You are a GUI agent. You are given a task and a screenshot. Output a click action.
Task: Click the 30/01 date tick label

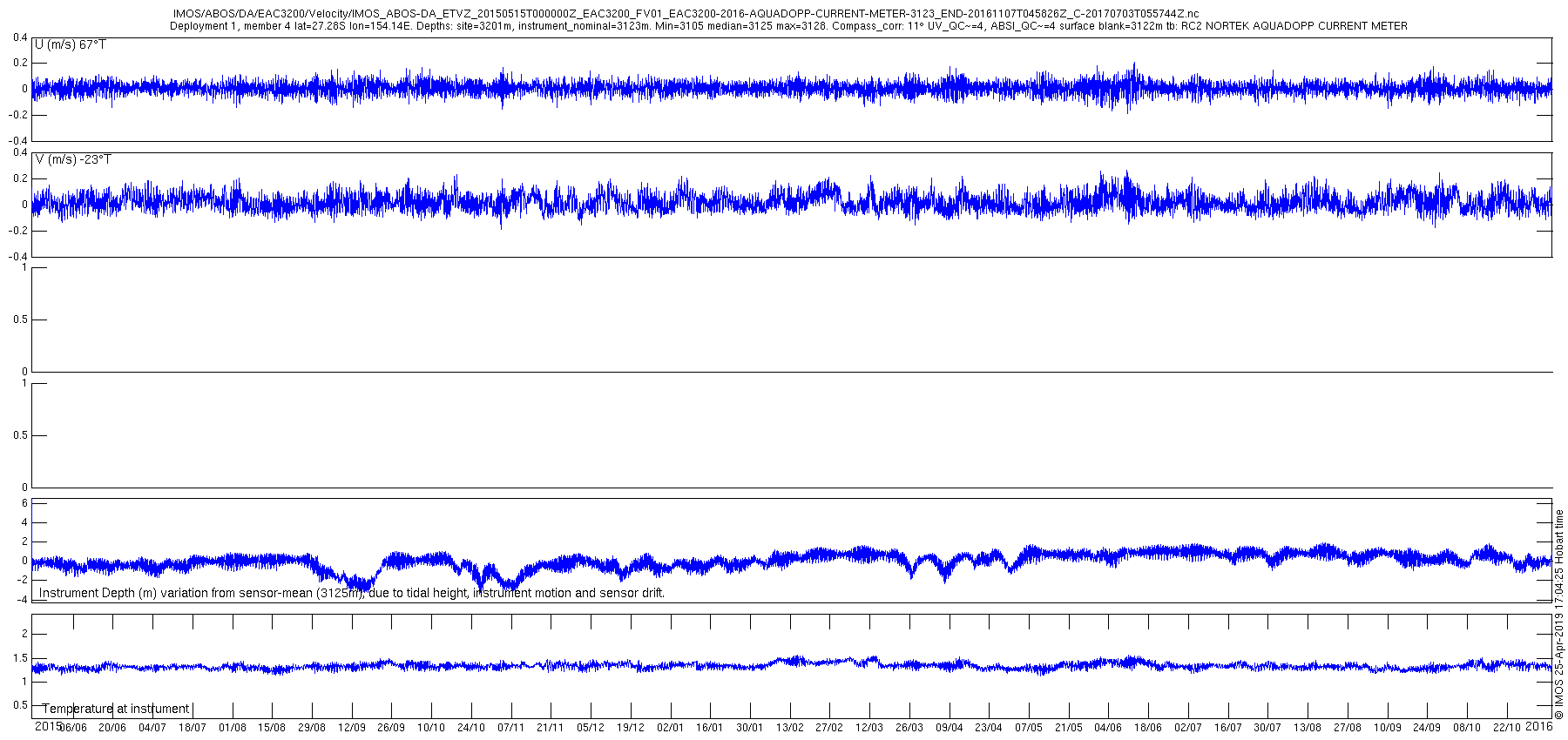750,728
